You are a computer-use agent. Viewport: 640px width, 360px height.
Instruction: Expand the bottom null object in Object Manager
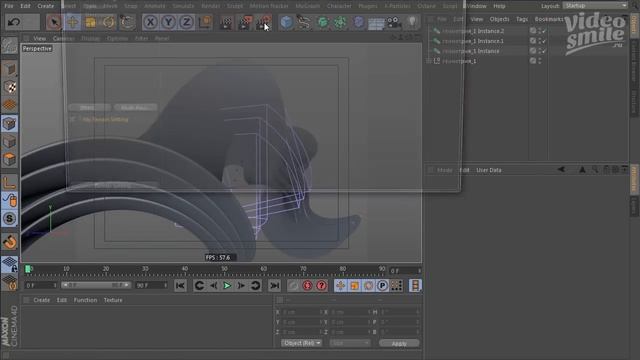(x=429, y=61)
